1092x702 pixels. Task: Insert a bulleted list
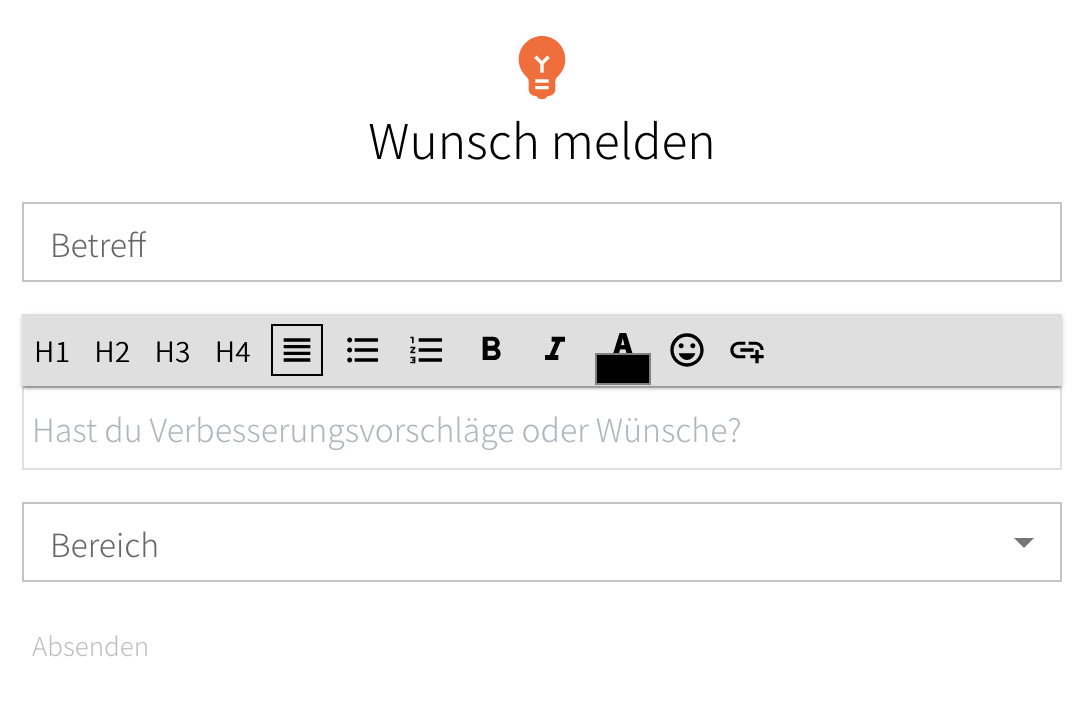[362, 350]
